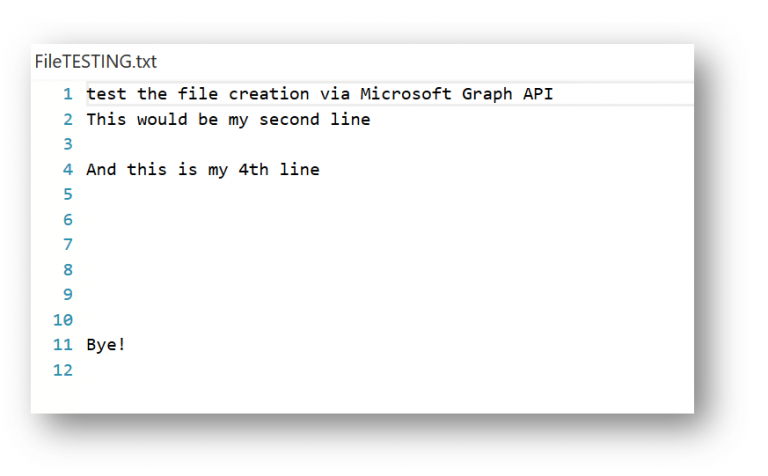Click line number 5 in the gutter
This screenshot has width=768, height=476.
pyautogui.click(x=68, y=194)
